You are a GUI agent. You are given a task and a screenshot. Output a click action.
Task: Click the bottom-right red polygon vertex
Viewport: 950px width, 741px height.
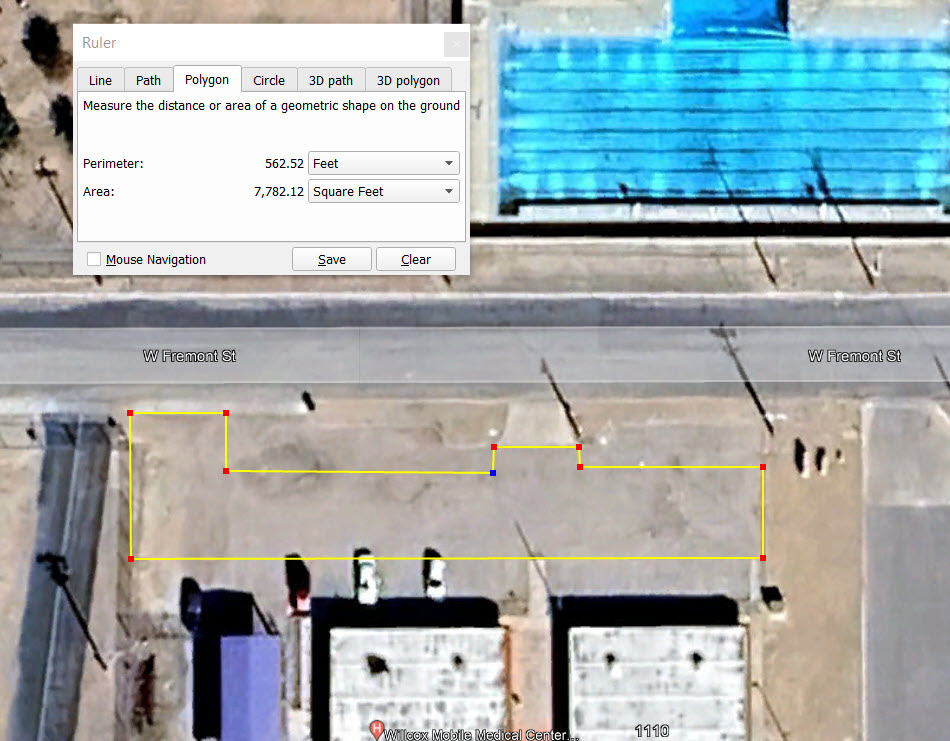click(x=763, y=557)
